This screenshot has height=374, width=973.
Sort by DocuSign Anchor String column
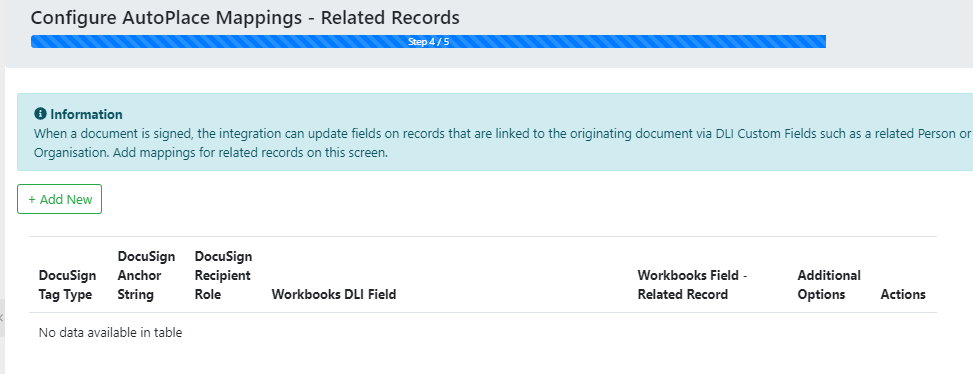[x=146, y=275]
